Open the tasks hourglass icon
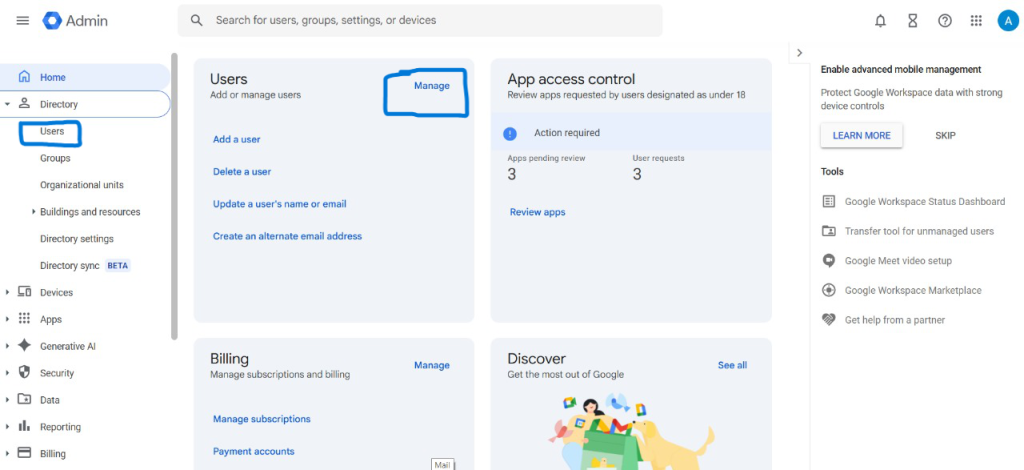 tap(912, 21)
